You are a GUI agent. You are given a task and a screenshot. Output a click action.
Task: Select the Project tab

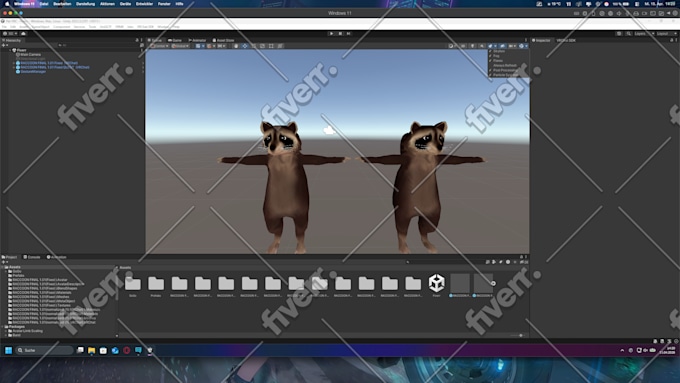click(10, 257)
